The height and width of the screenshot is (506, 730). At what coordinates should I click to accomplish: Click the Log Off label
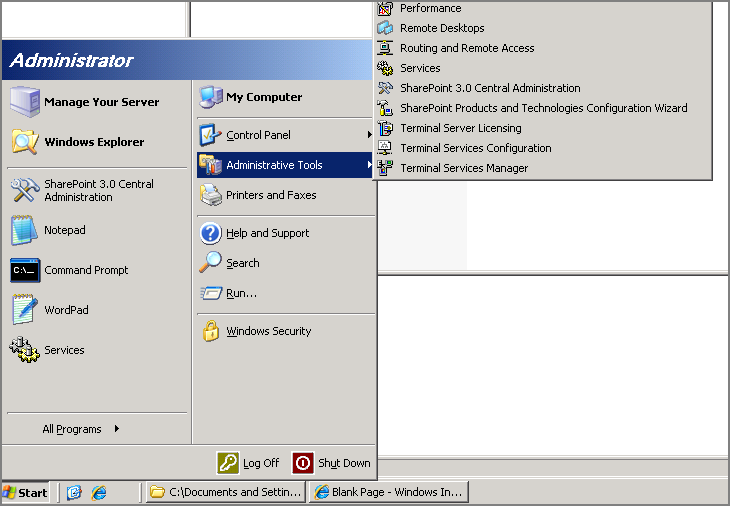click(261, 463)
